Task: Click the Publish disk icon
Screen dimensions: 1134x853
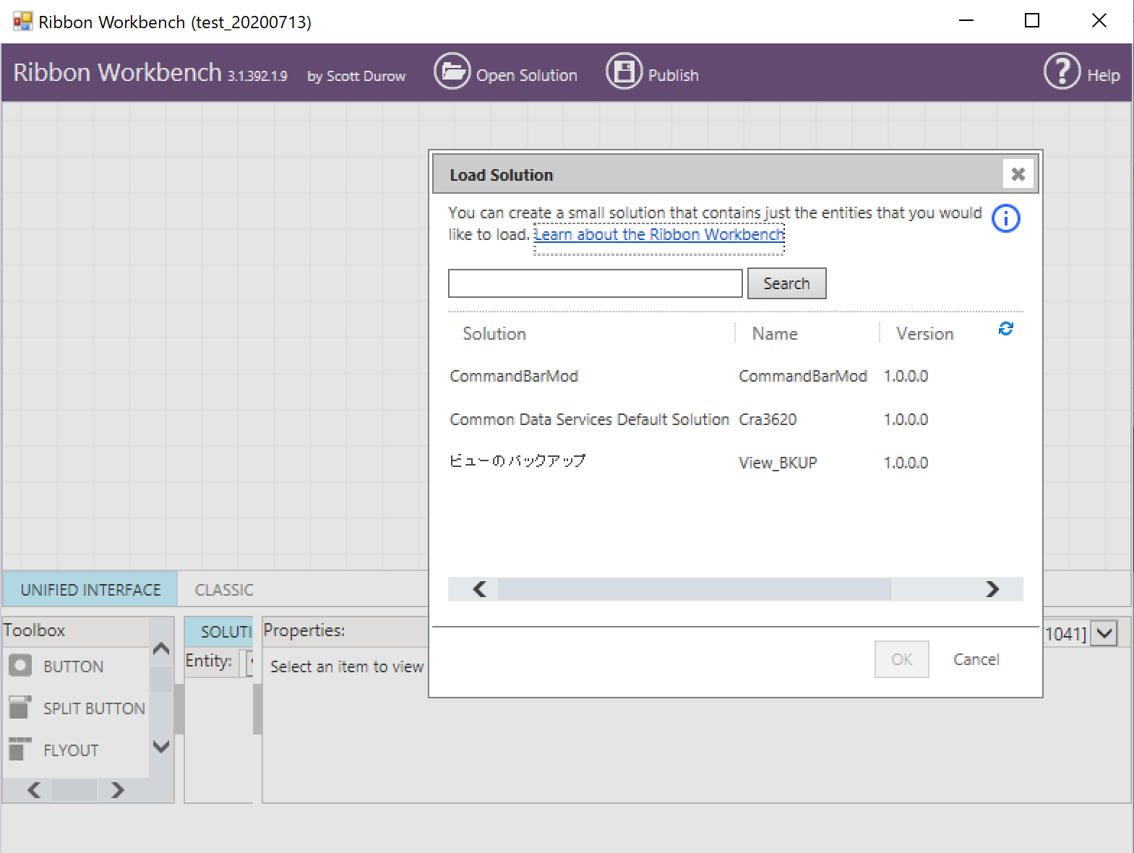Action: click(623, 72)
